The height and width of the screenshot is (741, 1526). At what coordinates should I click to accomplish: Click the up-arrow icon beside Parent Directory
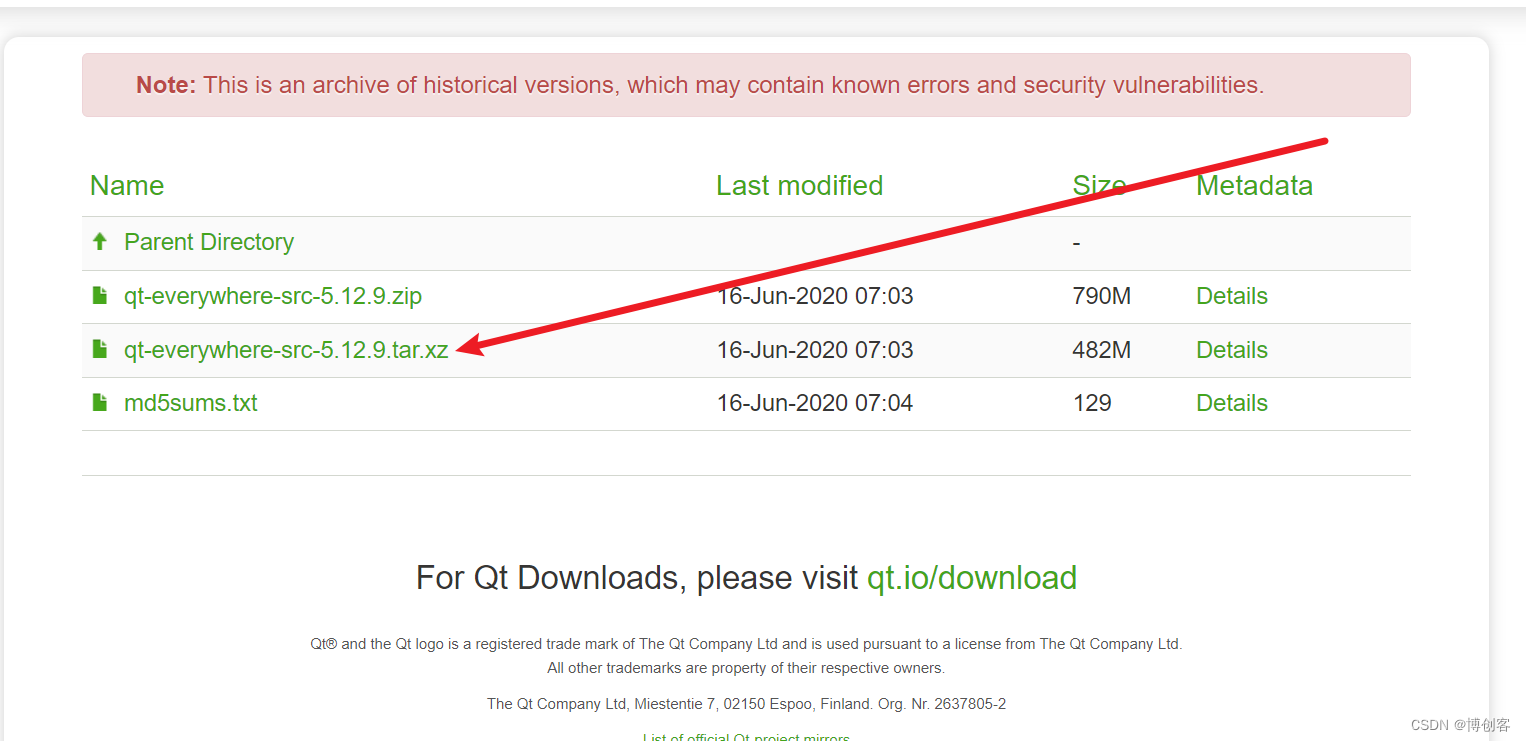click(99, 241)
